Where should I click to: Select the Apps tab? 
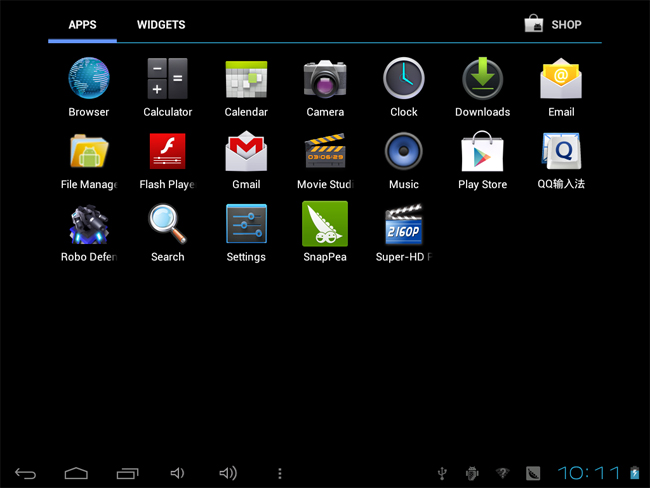(x=82, y=25)
